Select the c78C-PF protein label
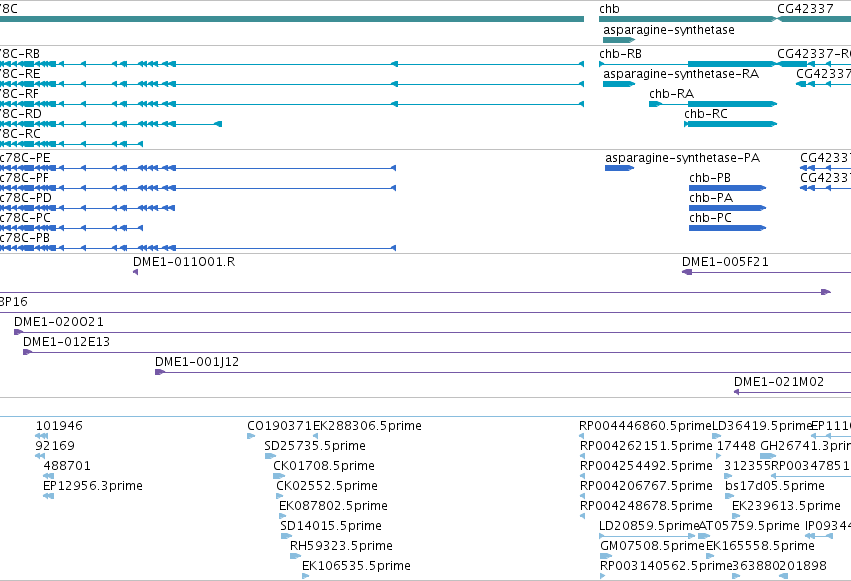 pyautogui.click(x=24, y=178)
